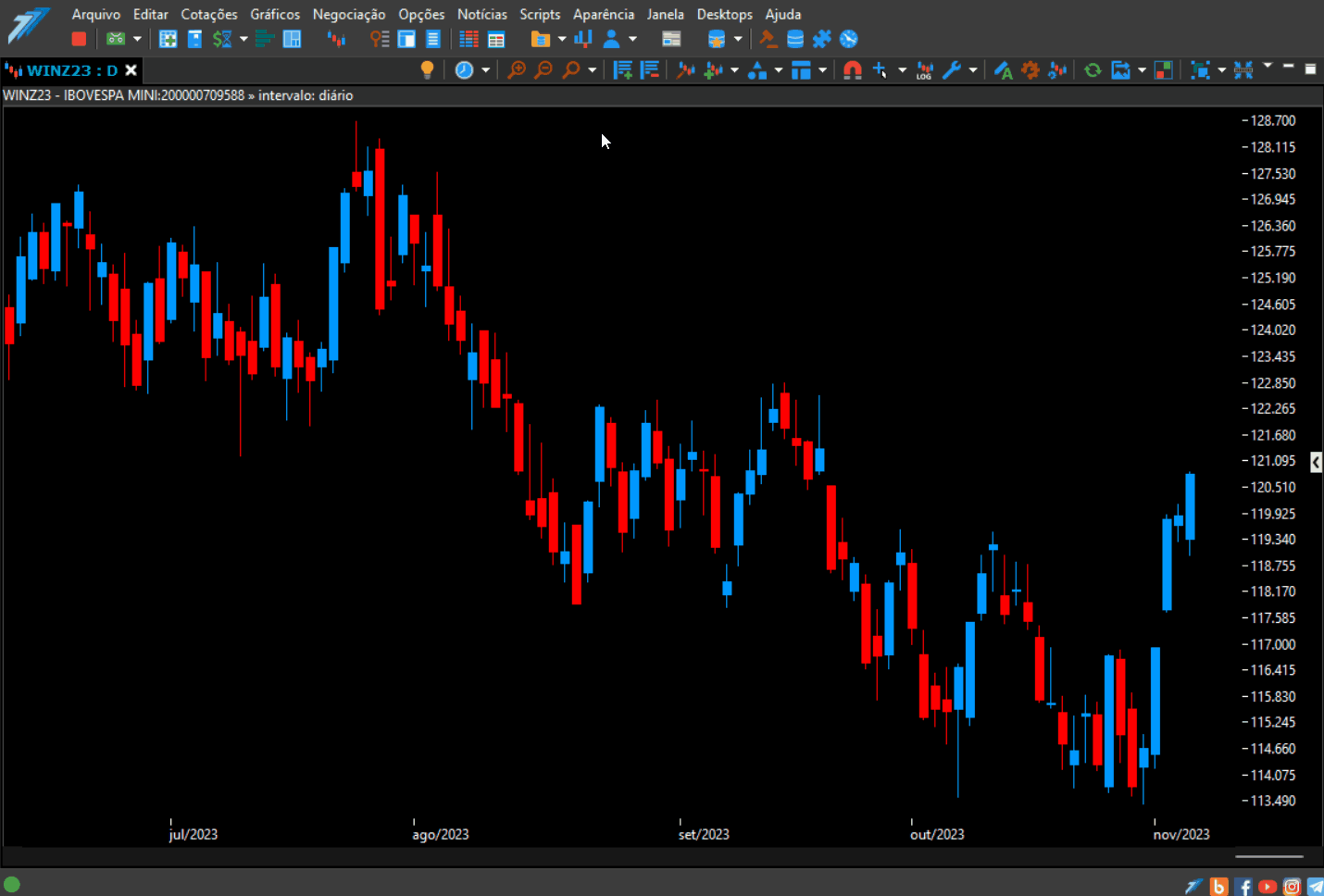
Task: Expand the dollar hourglass dropdown arrow
Action: (244, 39)
